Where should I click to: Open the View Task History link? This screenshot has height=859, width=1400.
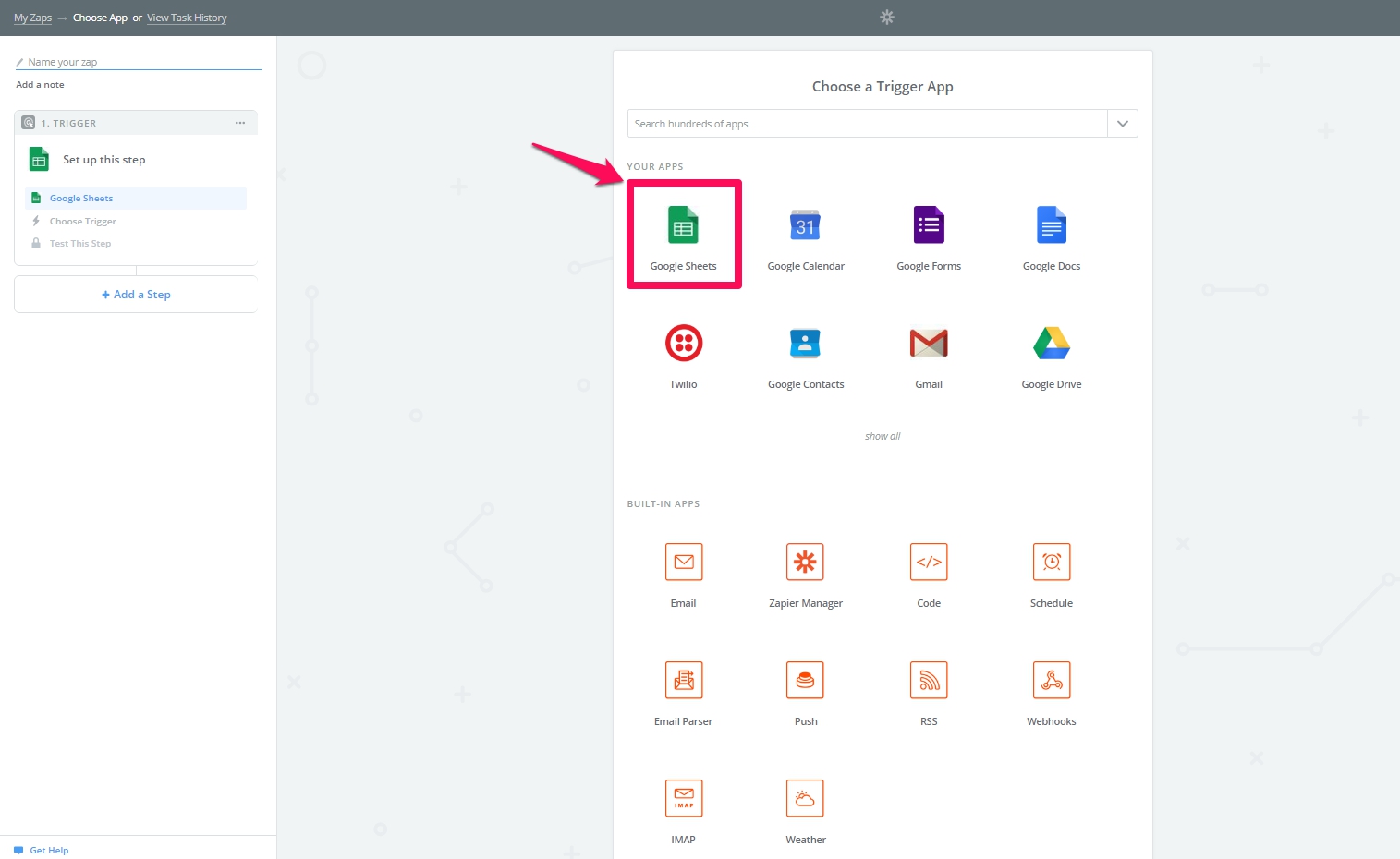click(187, 18)
